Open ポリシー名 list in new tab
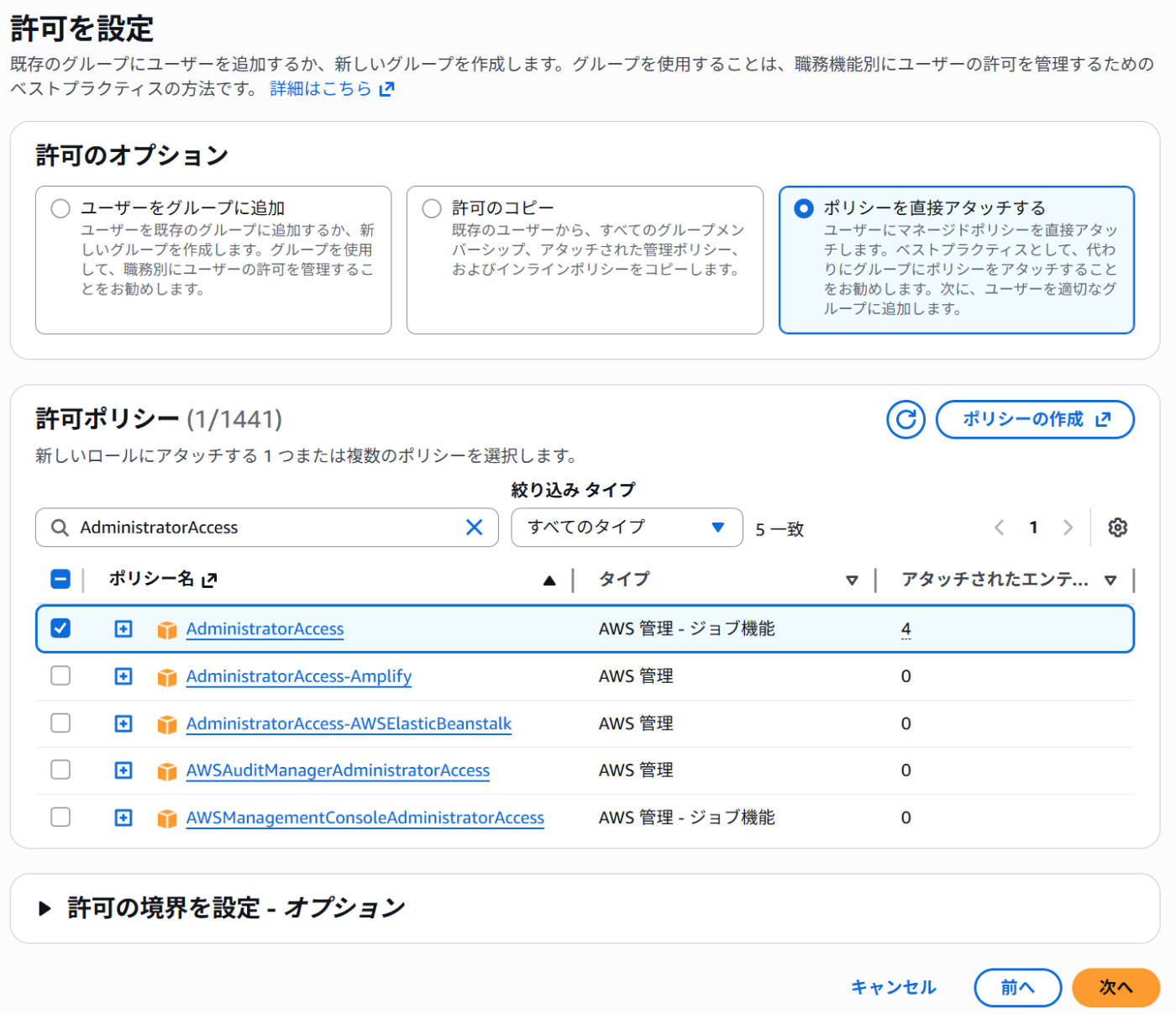The image size is (1176, 1014). (211, 579)
